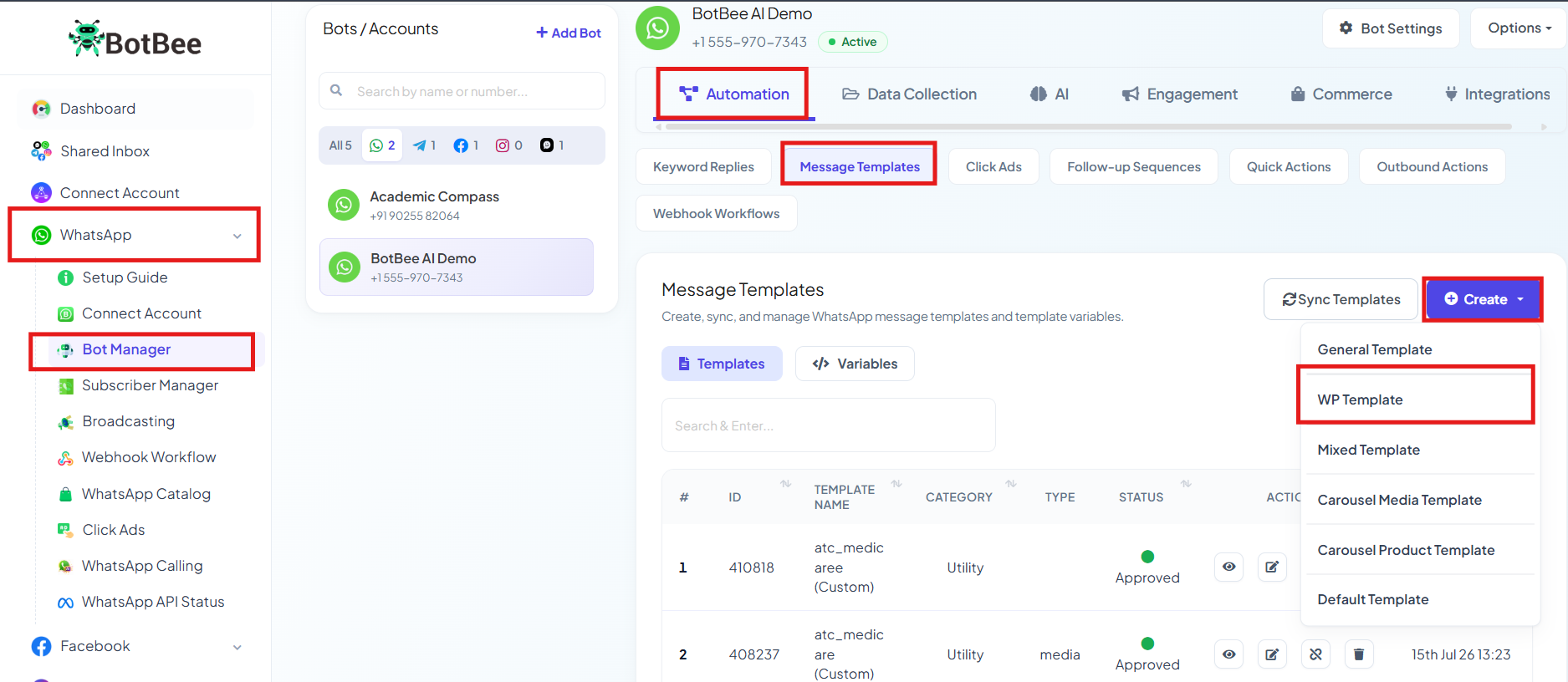The width and height of the screenshot is (1568, 682).
Task: Edit template 410818
Action: point(1272,567)
